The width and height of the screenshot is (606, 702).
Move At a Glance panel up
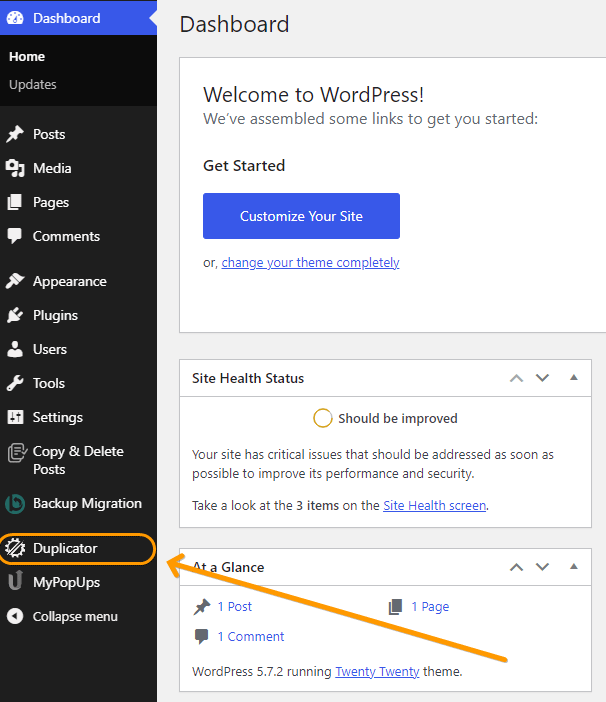pos(516,567)
